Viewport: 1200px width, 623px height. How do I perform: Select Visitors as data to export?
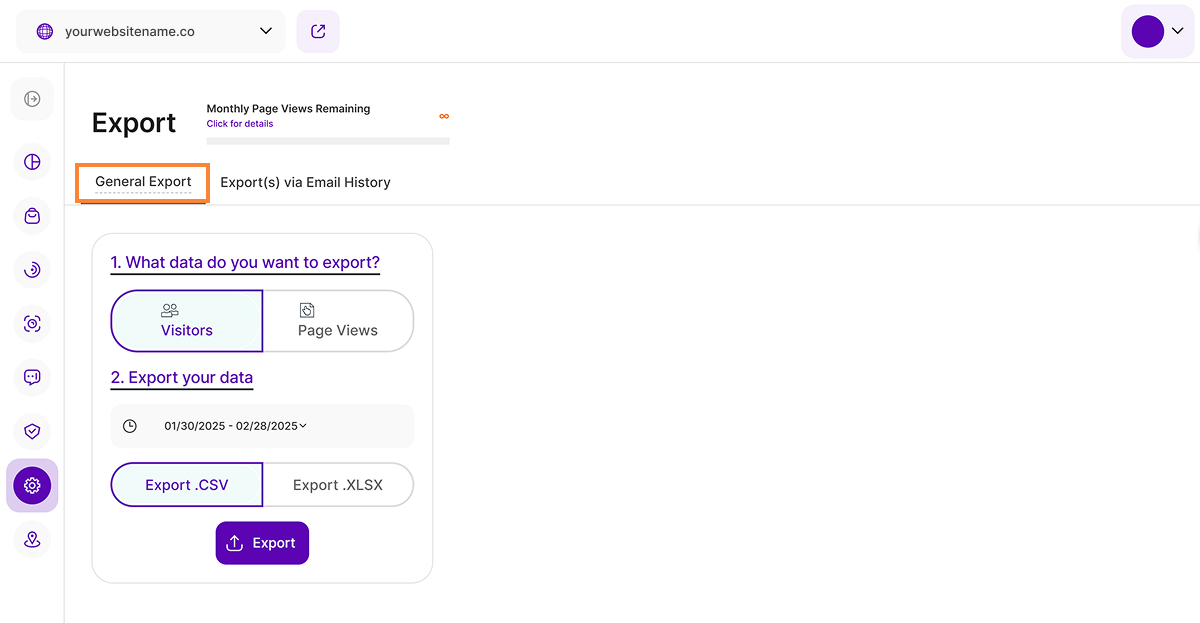coord(187,321)
